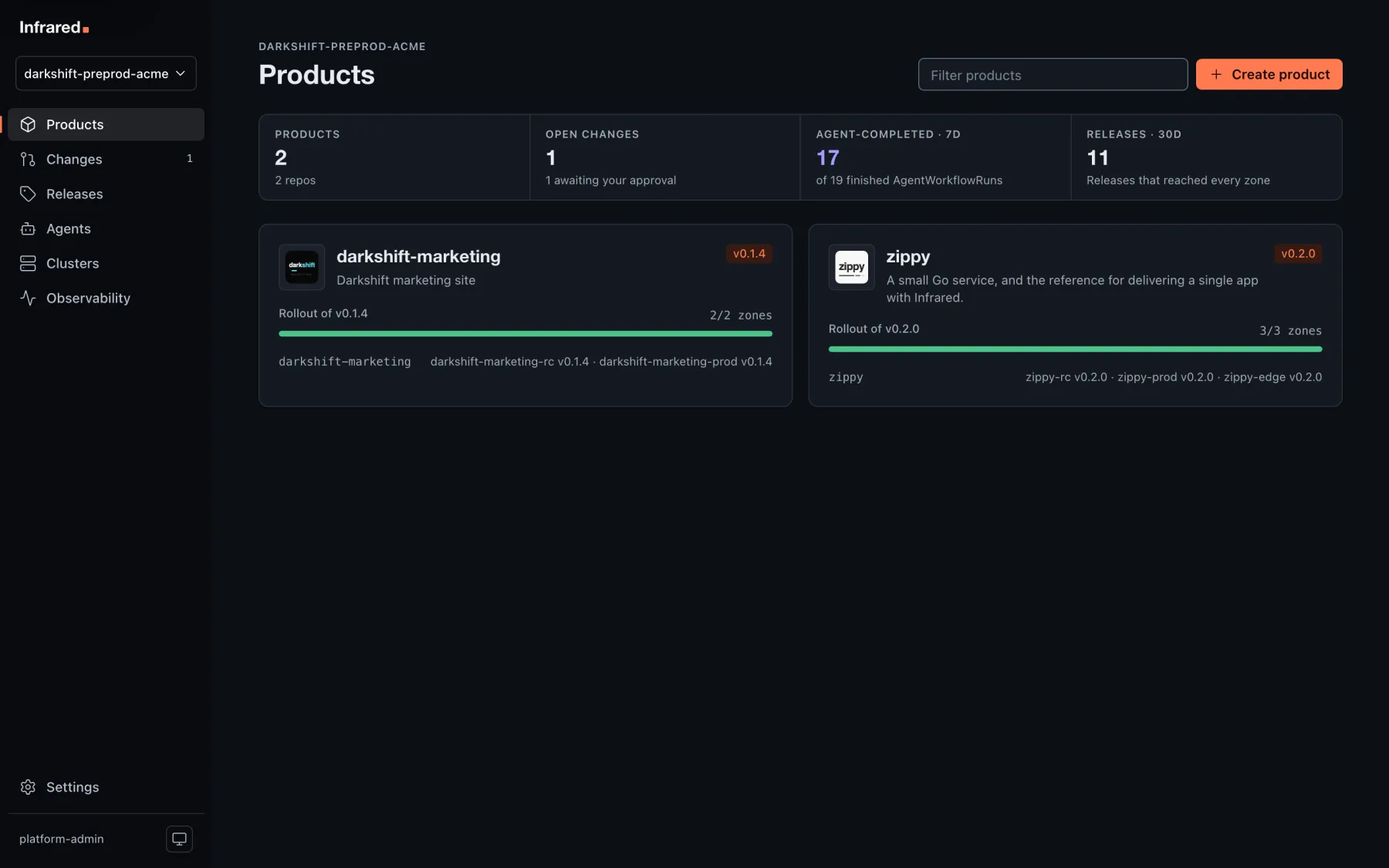Click the Changes pull-request icon
The height and width of the screenshot is (868, 1389).
pyautogui.click(x=28, y=159)
